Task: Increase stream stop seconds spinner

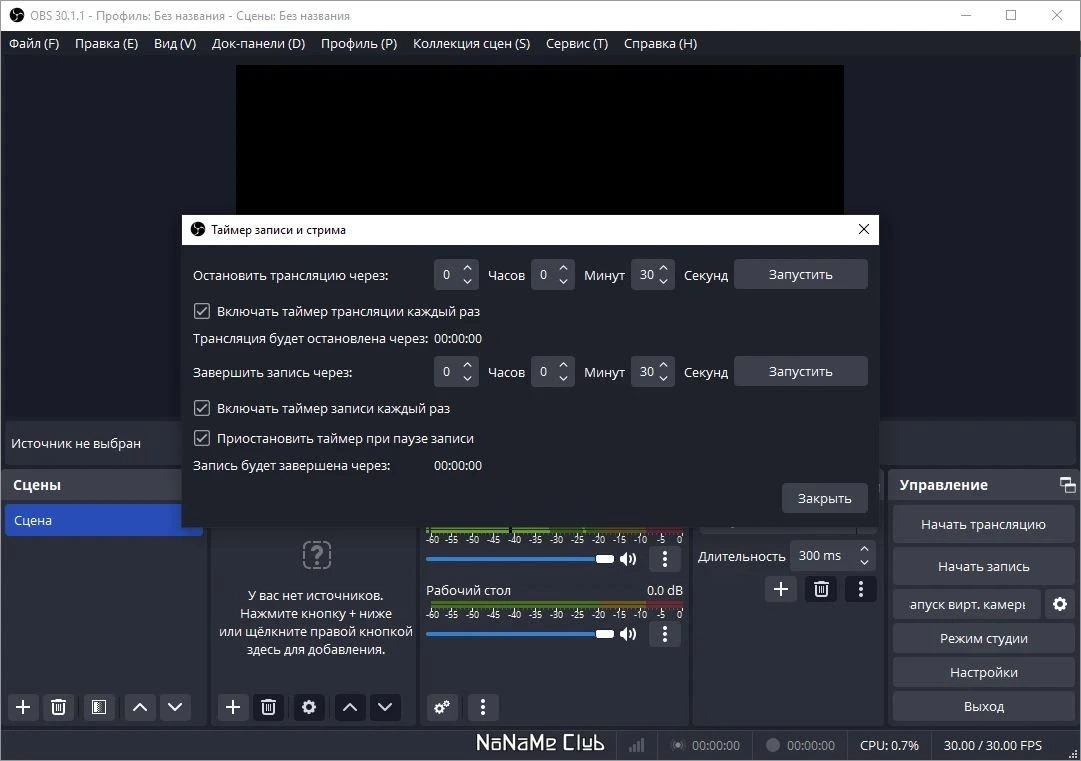Action: (663, 268)
